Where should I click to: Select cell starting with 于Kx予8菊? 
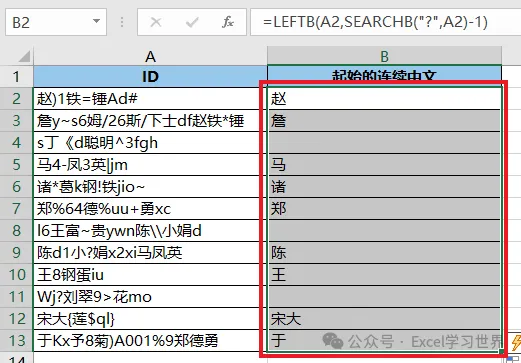point(150,341)
